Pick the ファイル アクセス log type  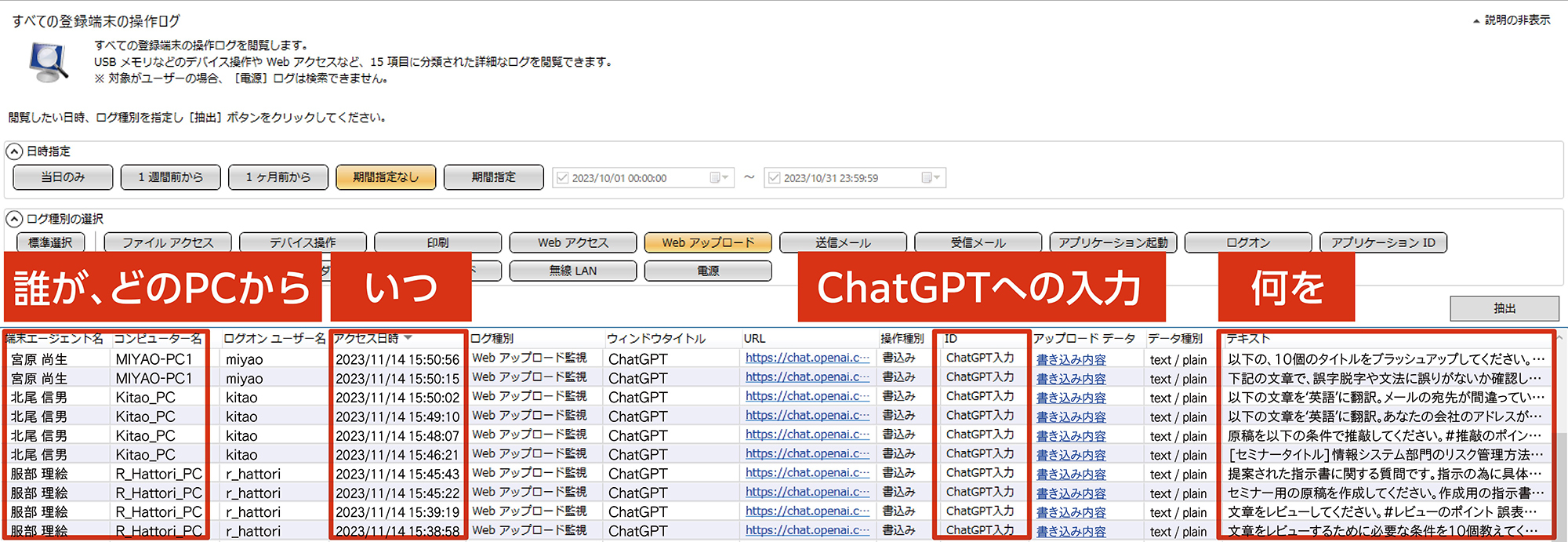pos(168,243)
